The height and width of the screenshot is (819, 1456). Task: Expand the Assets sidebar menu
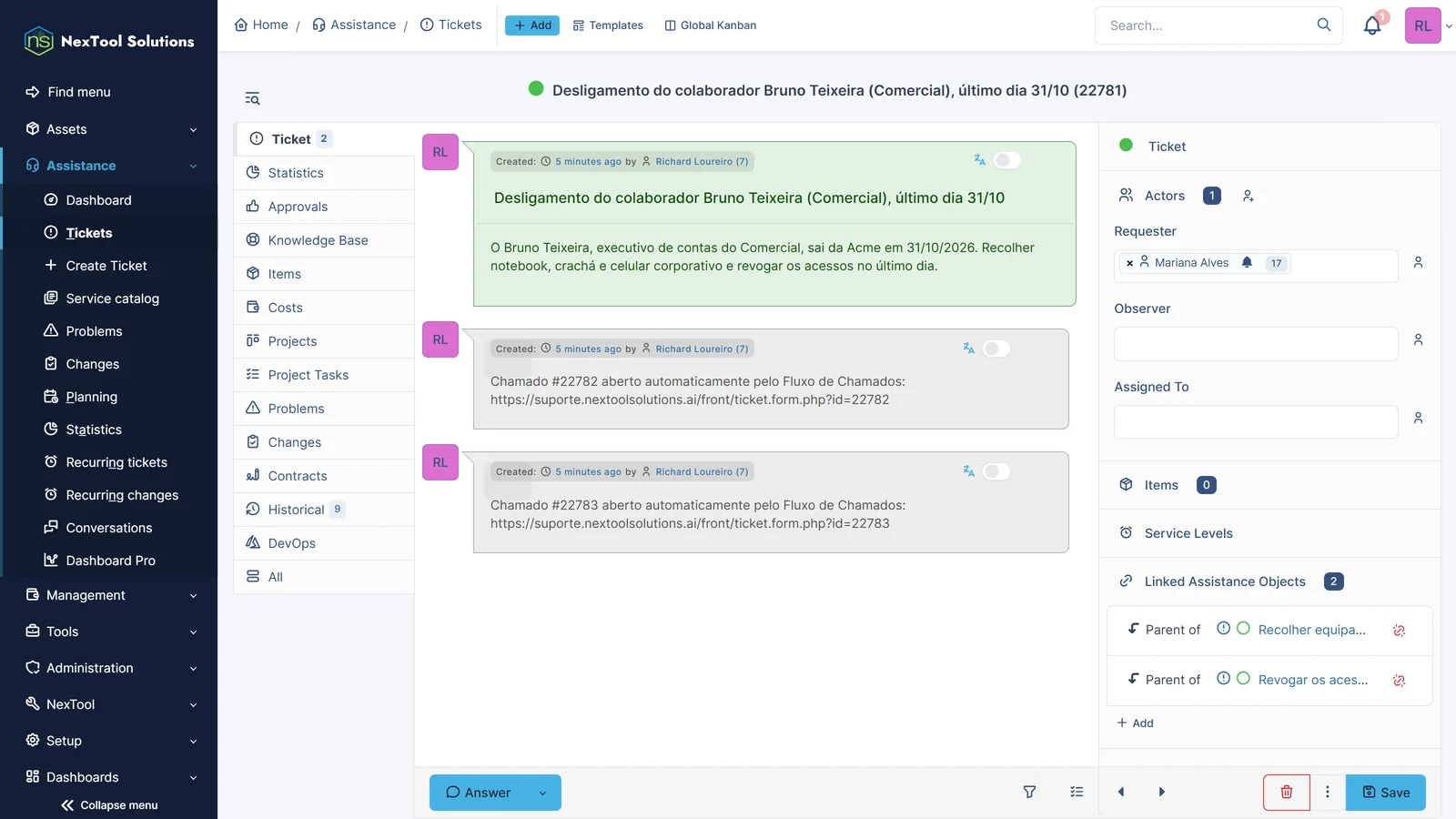point(109,129)
